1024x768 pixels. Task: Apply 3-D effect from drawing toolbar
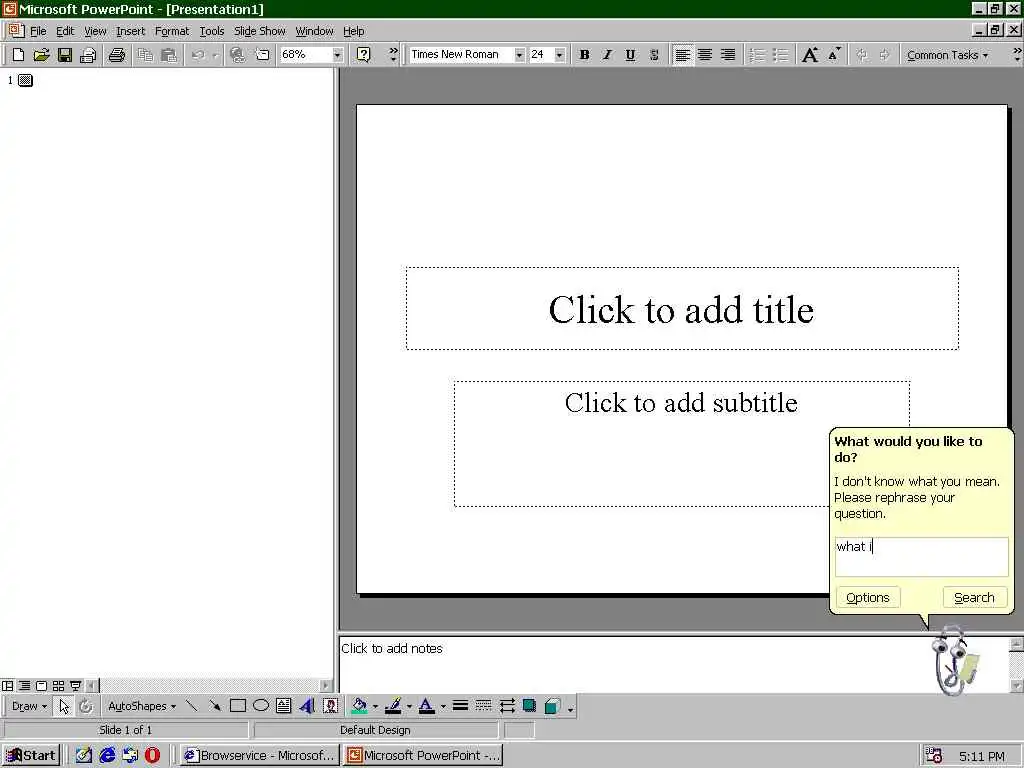pos(552,706)
